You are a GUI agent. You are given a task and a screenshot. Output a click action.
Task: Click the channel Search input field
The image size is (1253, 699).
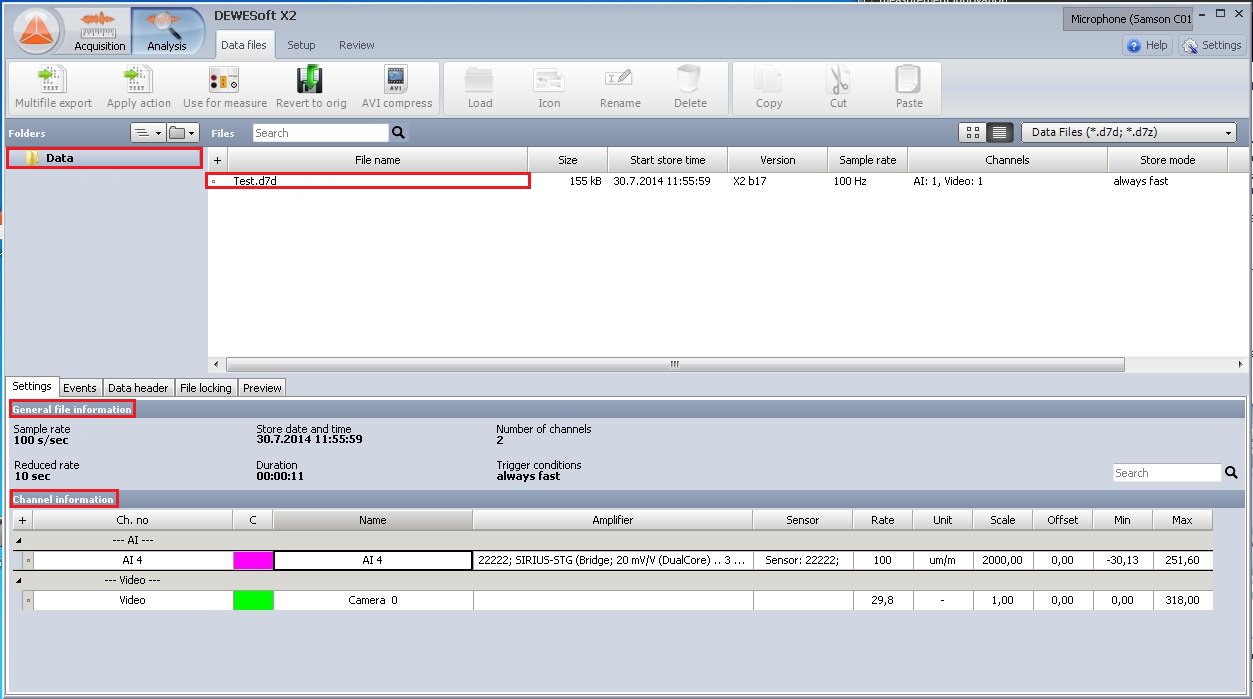tap(1168, 473)
